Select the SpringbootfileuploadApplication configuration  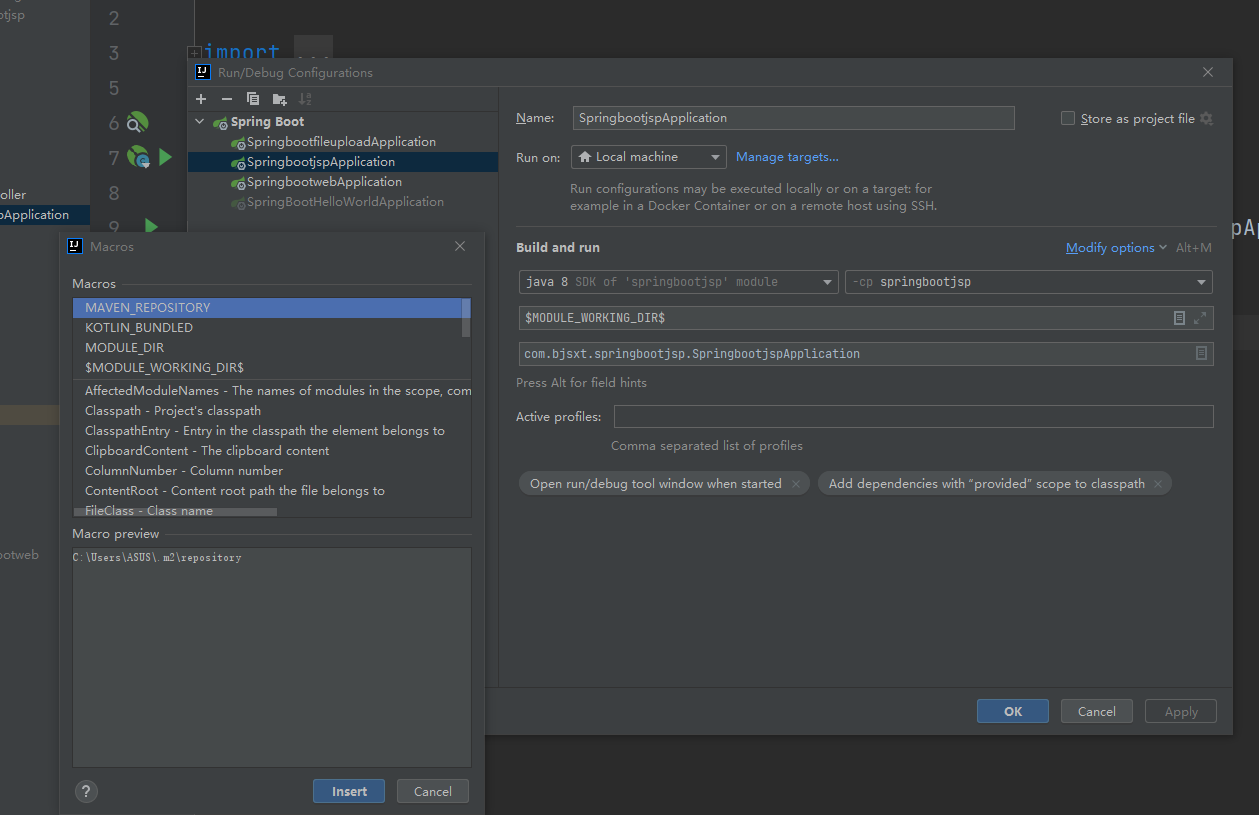pyautogui.click(x=341, y=142)
